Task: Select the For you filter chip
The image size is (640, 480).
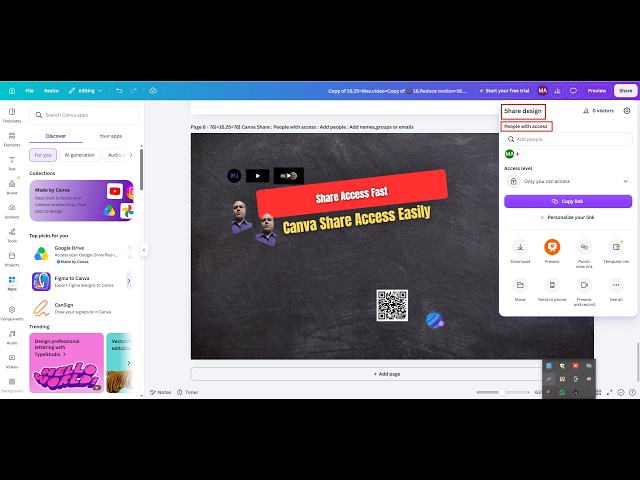Action: pyautogui.click(x=43, y=155)
